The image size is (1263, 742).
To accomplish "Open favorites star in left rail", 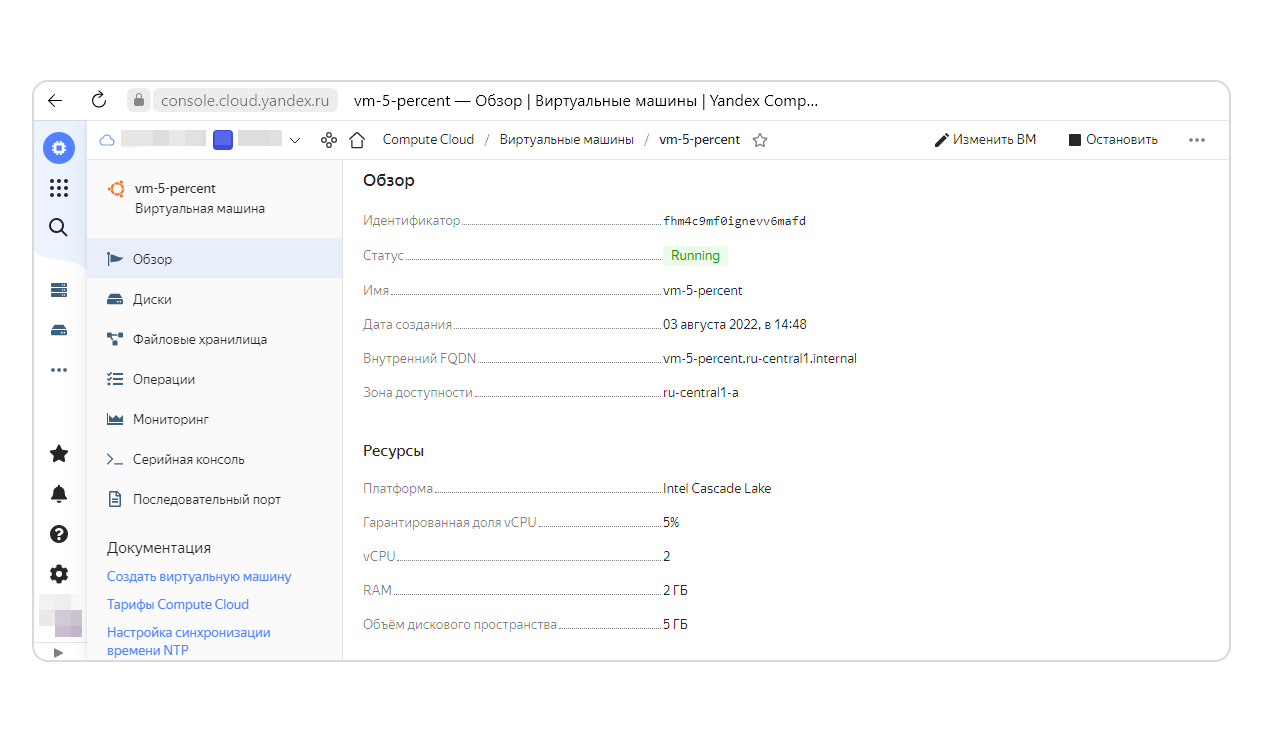I will [59, 454].
